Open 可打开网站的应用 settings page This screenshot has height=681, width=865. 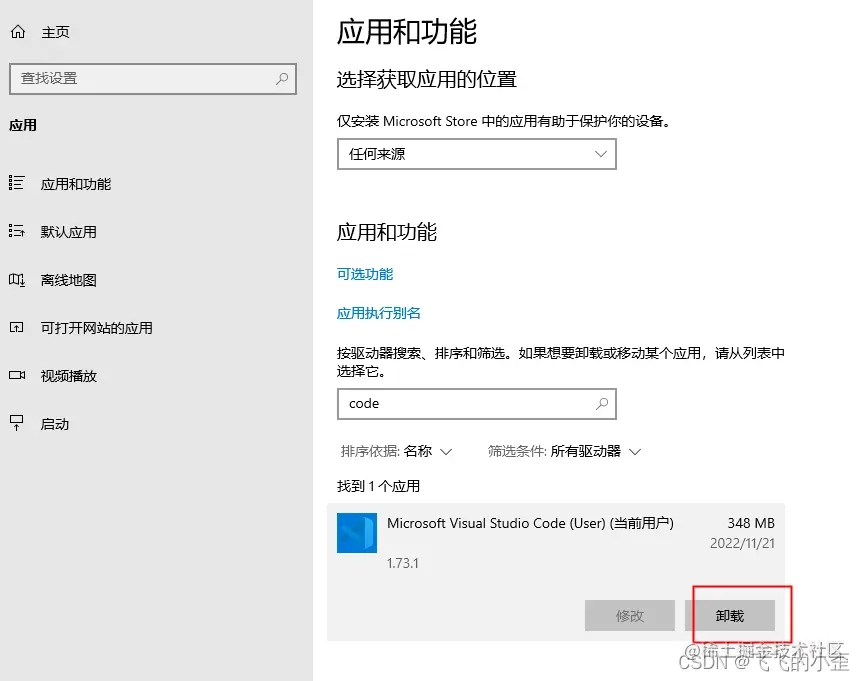(x=97, y=328)
